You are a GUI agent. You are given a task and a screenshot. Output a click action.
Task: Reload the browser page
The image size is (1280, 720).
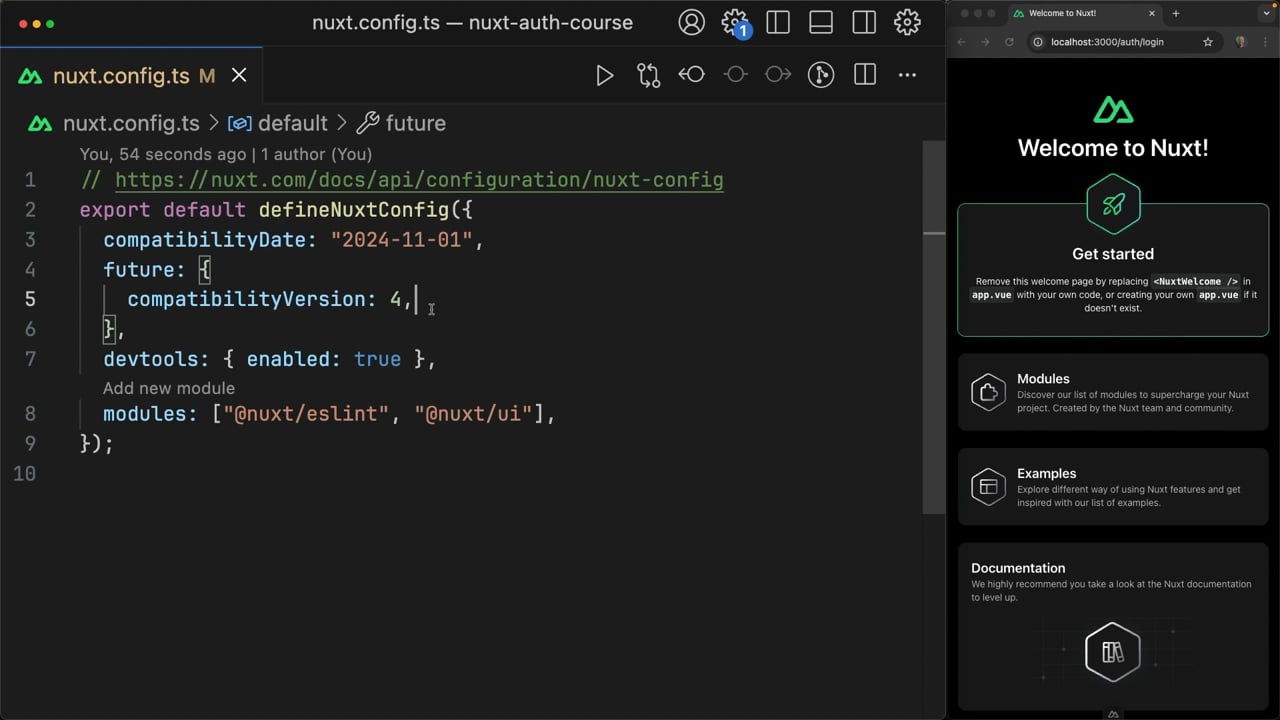(x=1009, y=42)
